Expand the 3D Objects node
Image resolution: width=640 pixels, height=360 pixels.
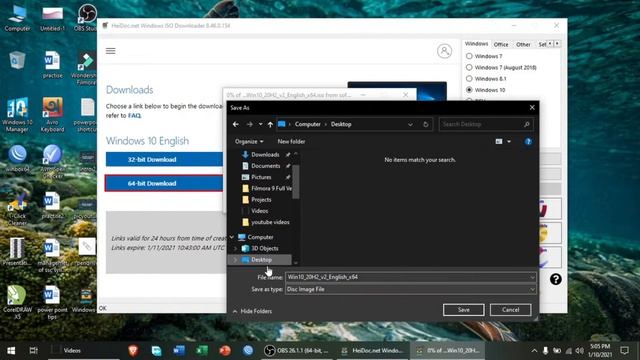[235, 248]
